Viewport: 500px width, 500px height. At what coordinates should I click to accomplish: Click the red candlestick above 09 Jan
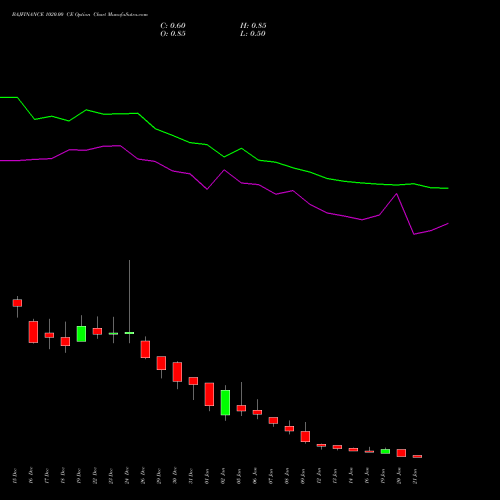pyautogui.click(x=305, y=436)
